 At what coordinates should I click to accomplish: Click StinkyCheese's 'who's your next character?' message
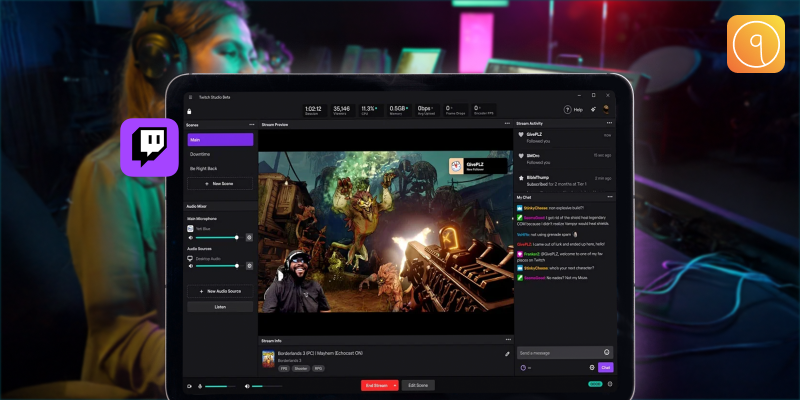[x=555, y=268]
